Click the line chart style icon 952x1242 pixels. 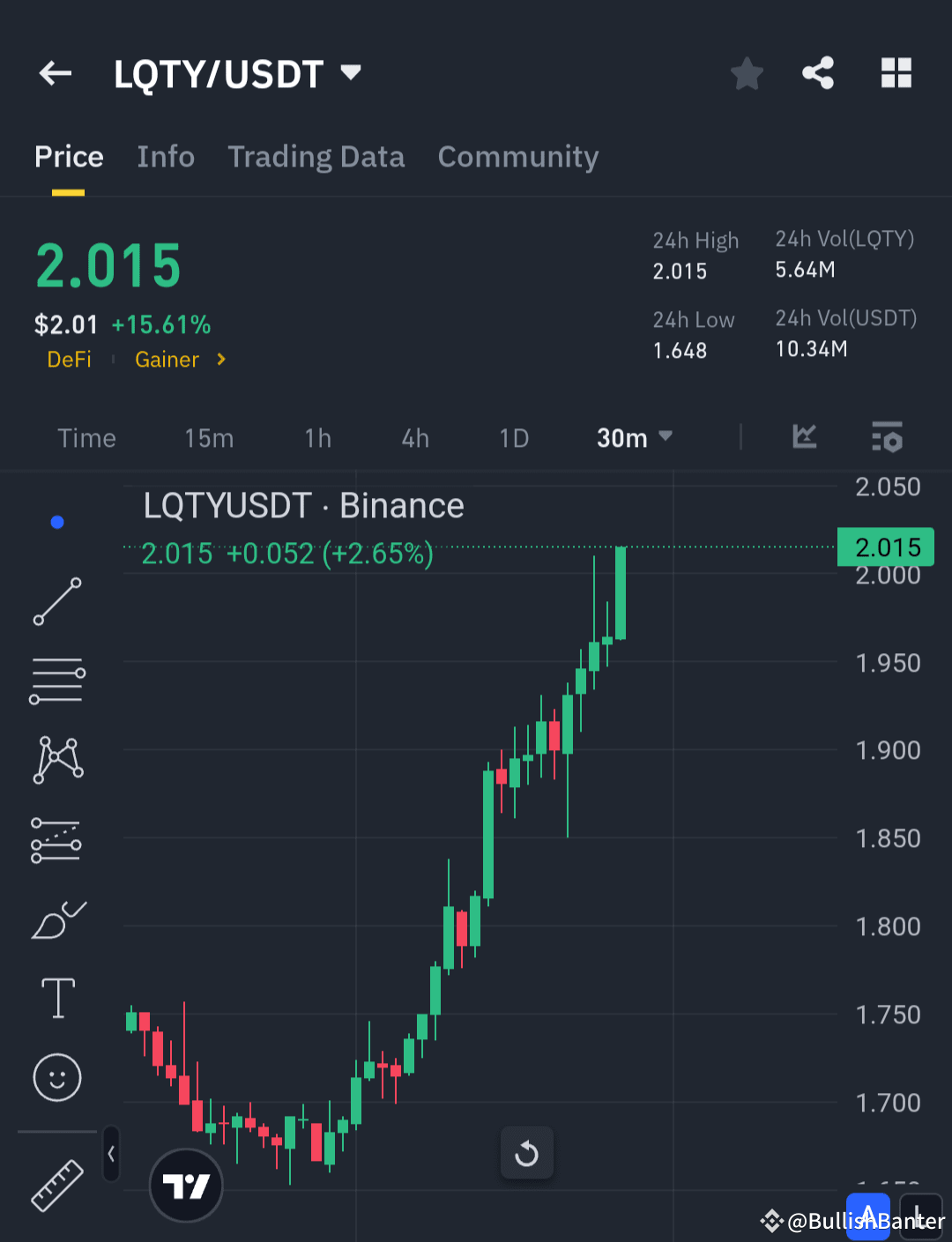pyautogui.click(x=803, y=437)
